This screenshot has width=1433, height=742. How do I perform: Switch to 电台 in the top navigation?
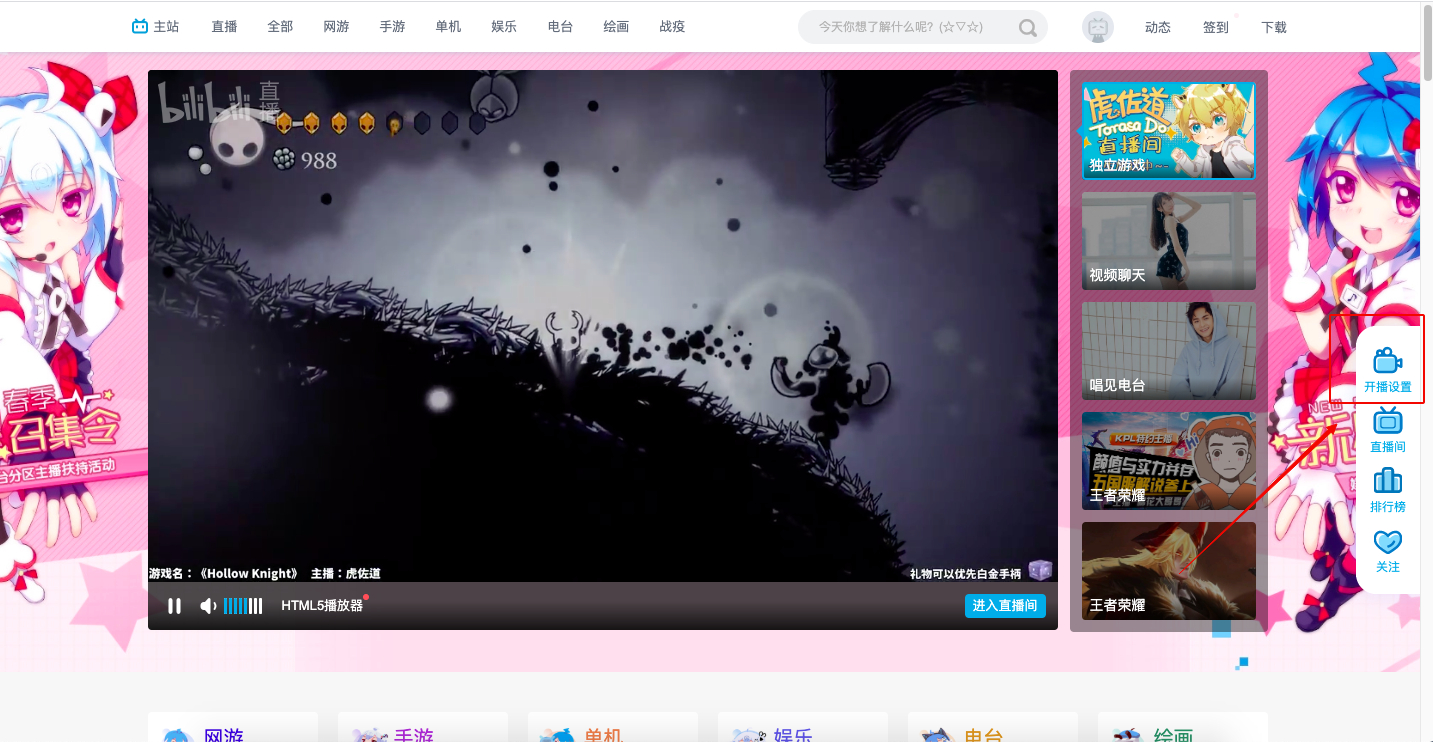[560, 27]
